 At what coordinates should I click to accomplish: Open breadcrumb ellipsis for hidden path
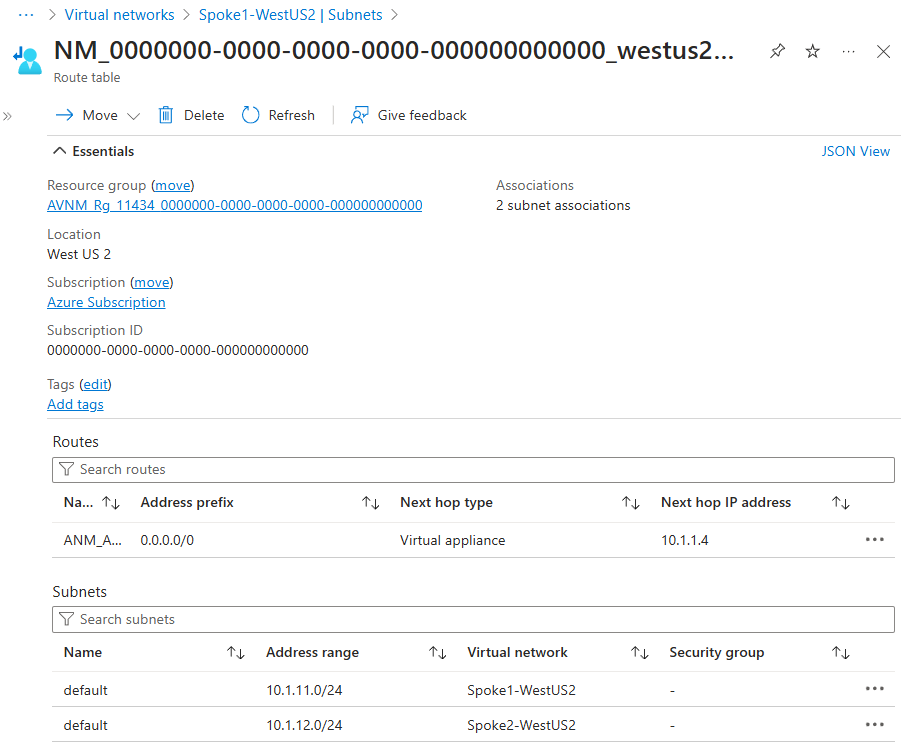pyautogui.click(x=26, y=15)
